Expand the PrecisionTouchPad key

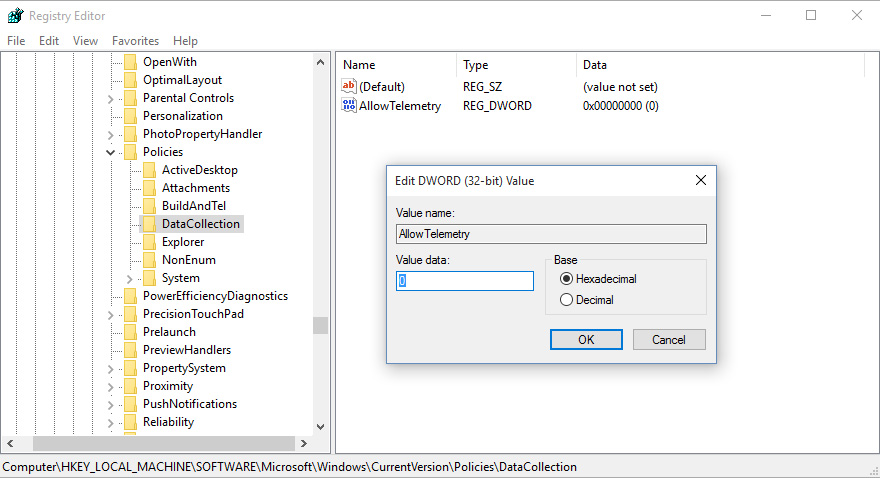[x=111, y=315]
